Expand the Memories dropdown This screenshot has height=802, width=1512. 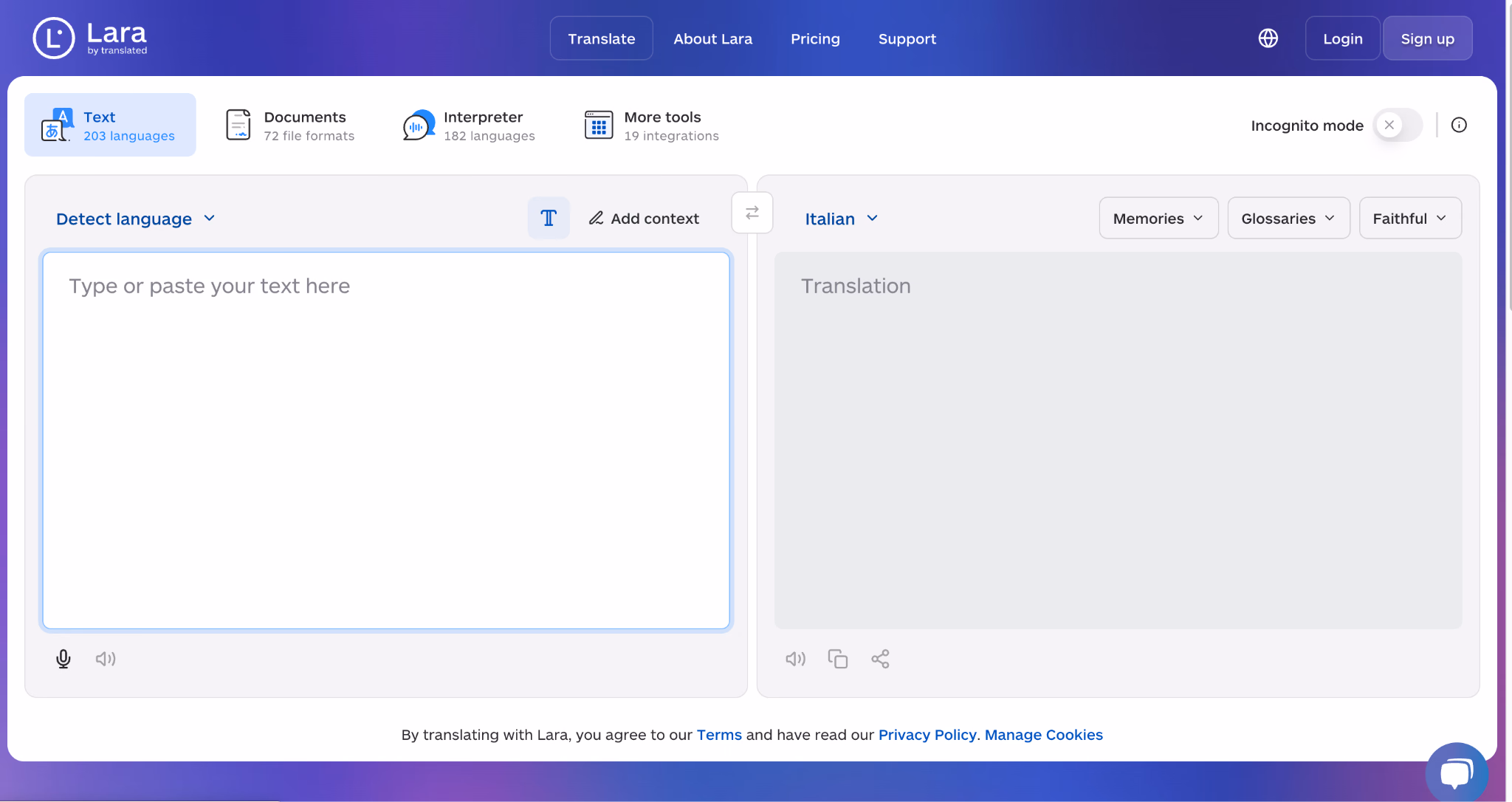[x=1158, y=218]
